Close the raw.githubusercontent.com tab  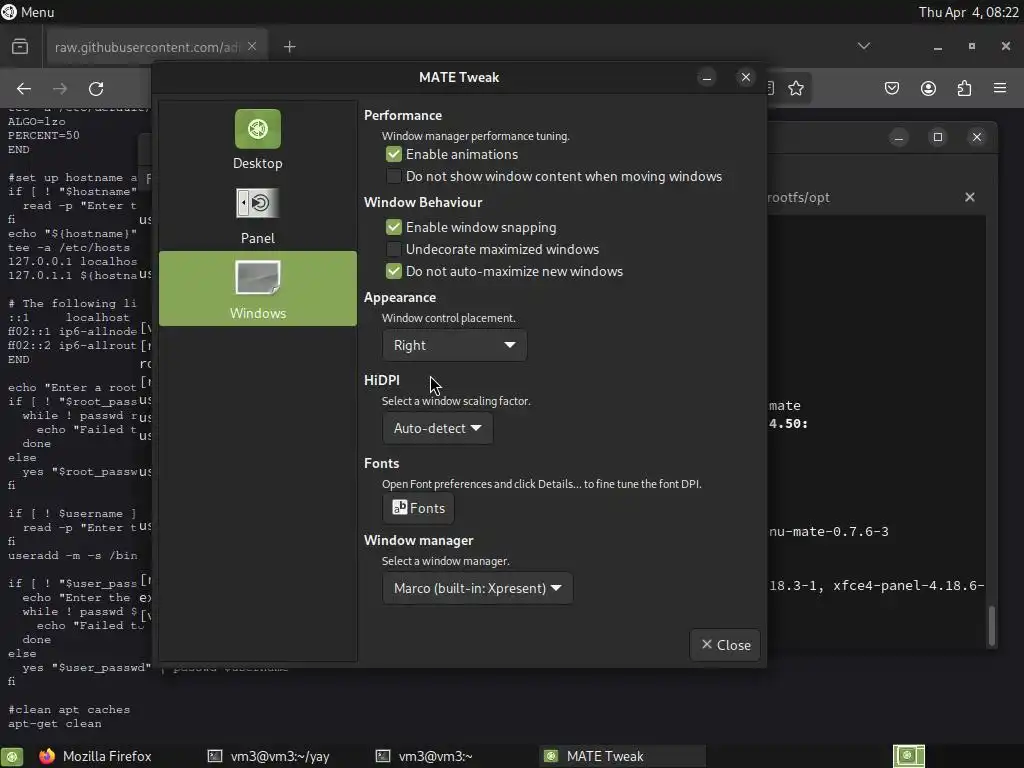pos(252,46)
